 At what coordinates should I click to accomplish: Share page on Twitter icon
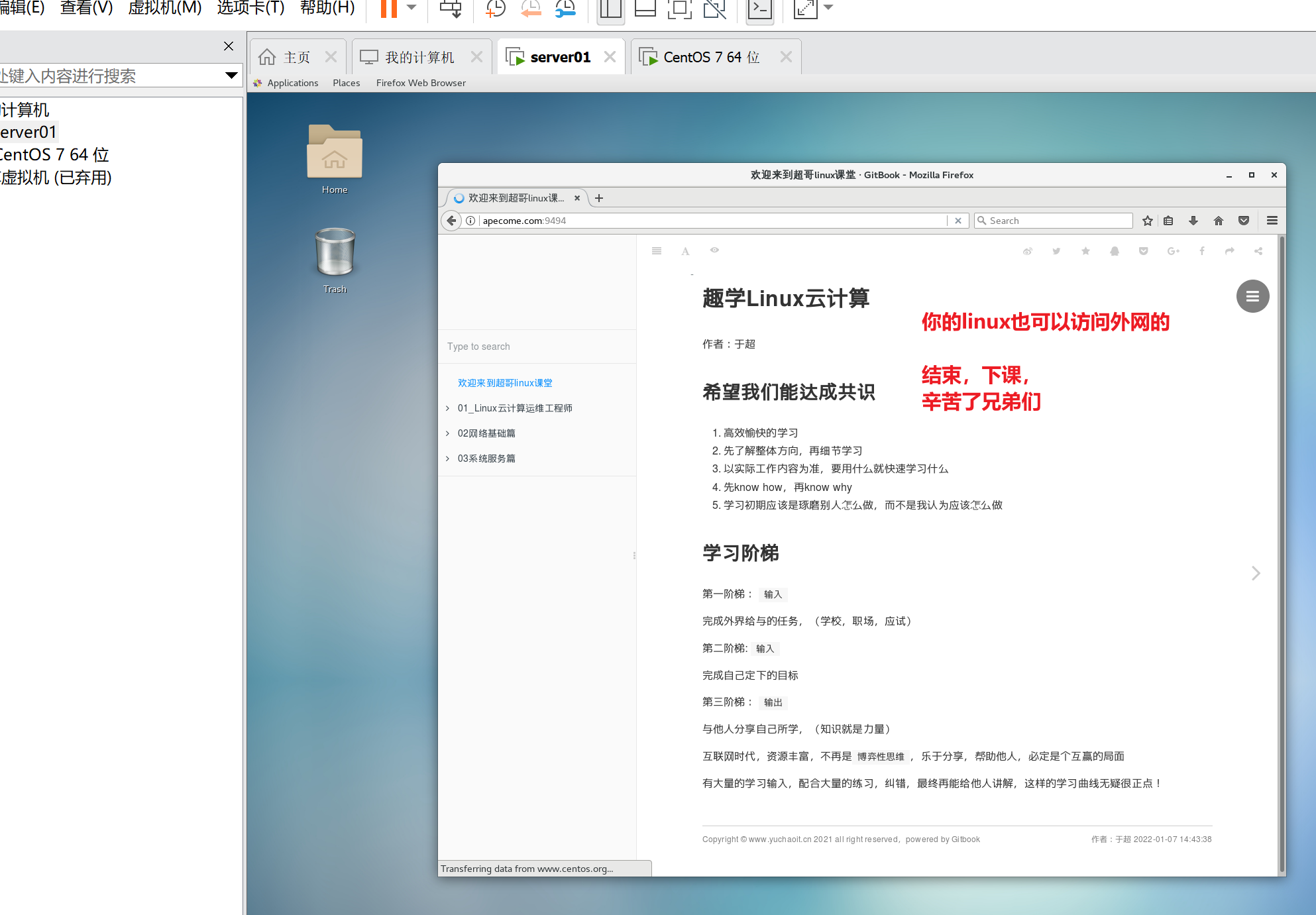[x=1056, y=251]
